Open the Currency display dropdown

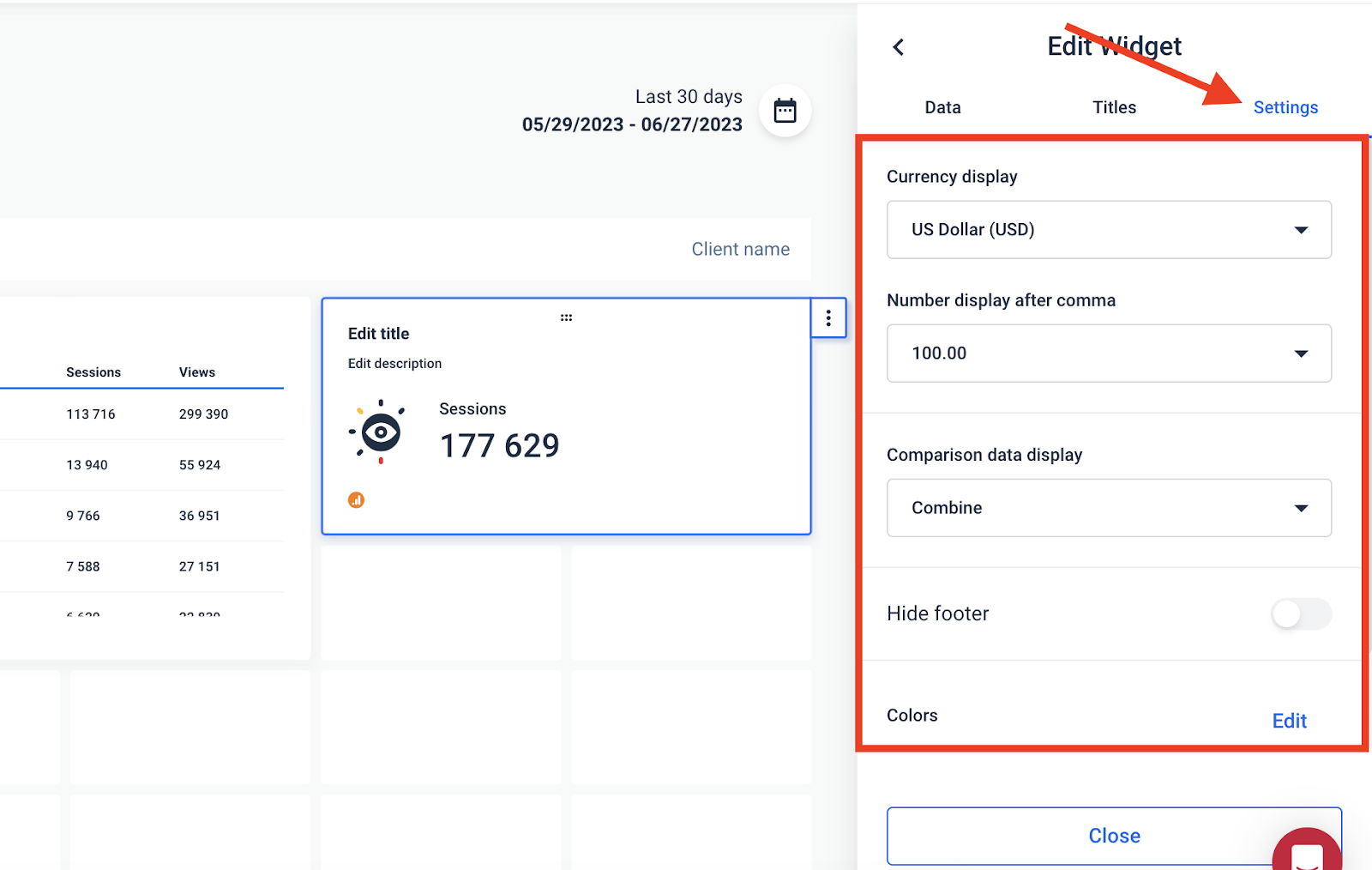point(1108,229)
